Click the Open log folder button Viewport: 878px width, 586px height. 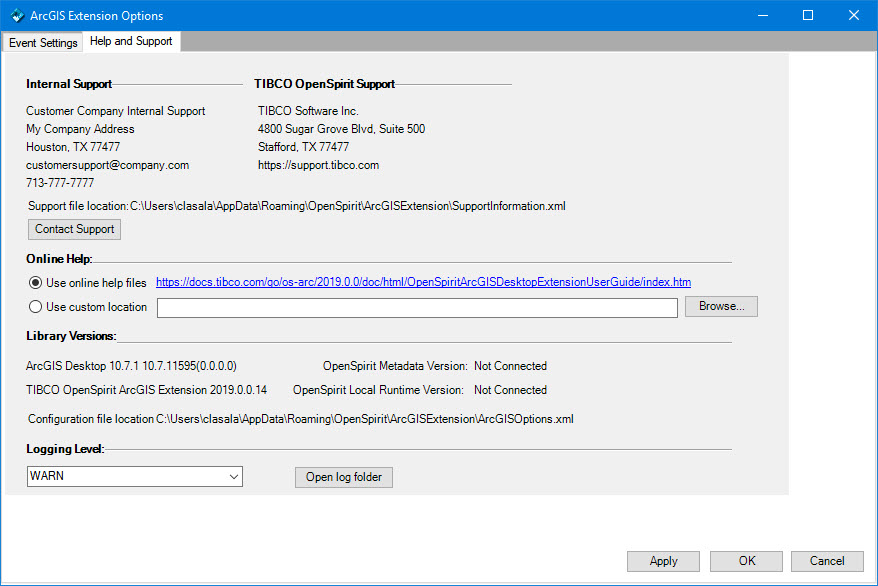(x=344, y=477)
